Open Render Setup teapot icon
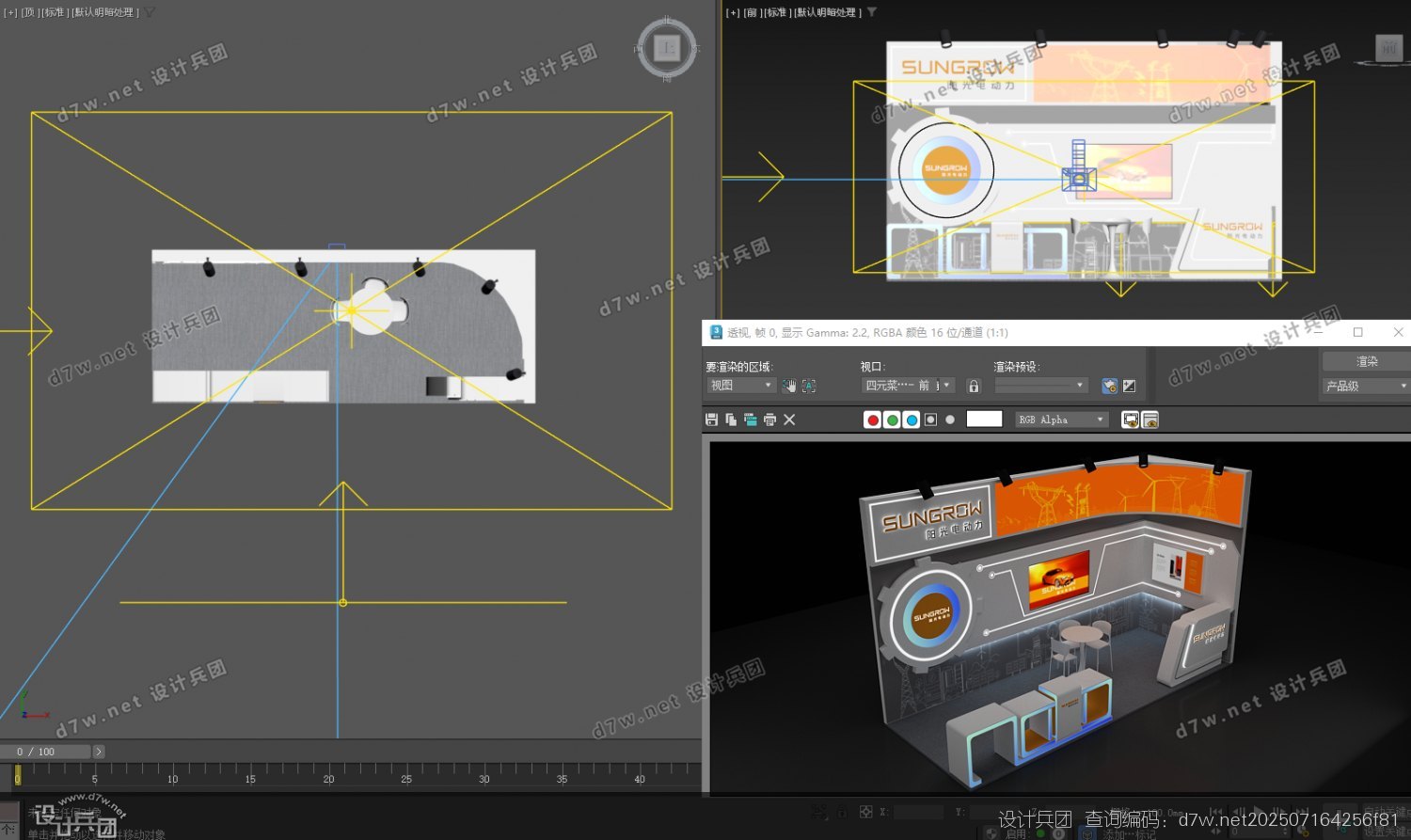Screen dimensions: 1411x840 1110,386
